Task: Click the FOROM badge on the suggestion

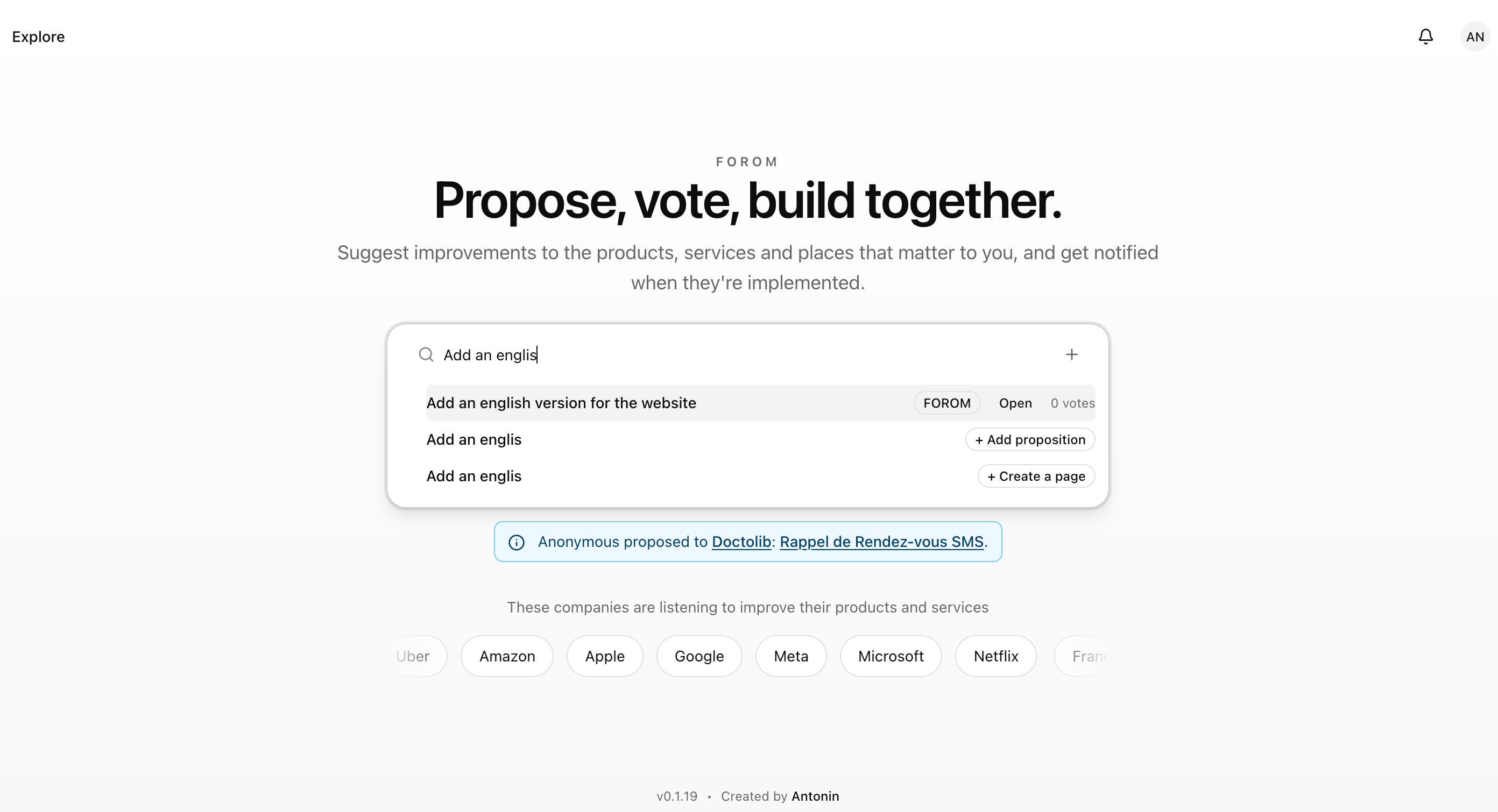Action: click(x=946, y=403)
